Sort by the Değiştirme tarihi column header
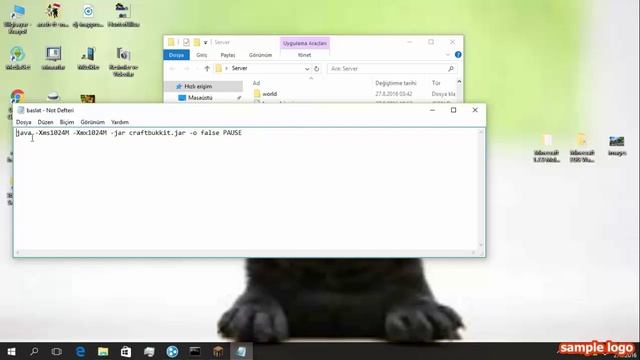The width and height of the screenshot is (640, 360). tap(396, 83)
